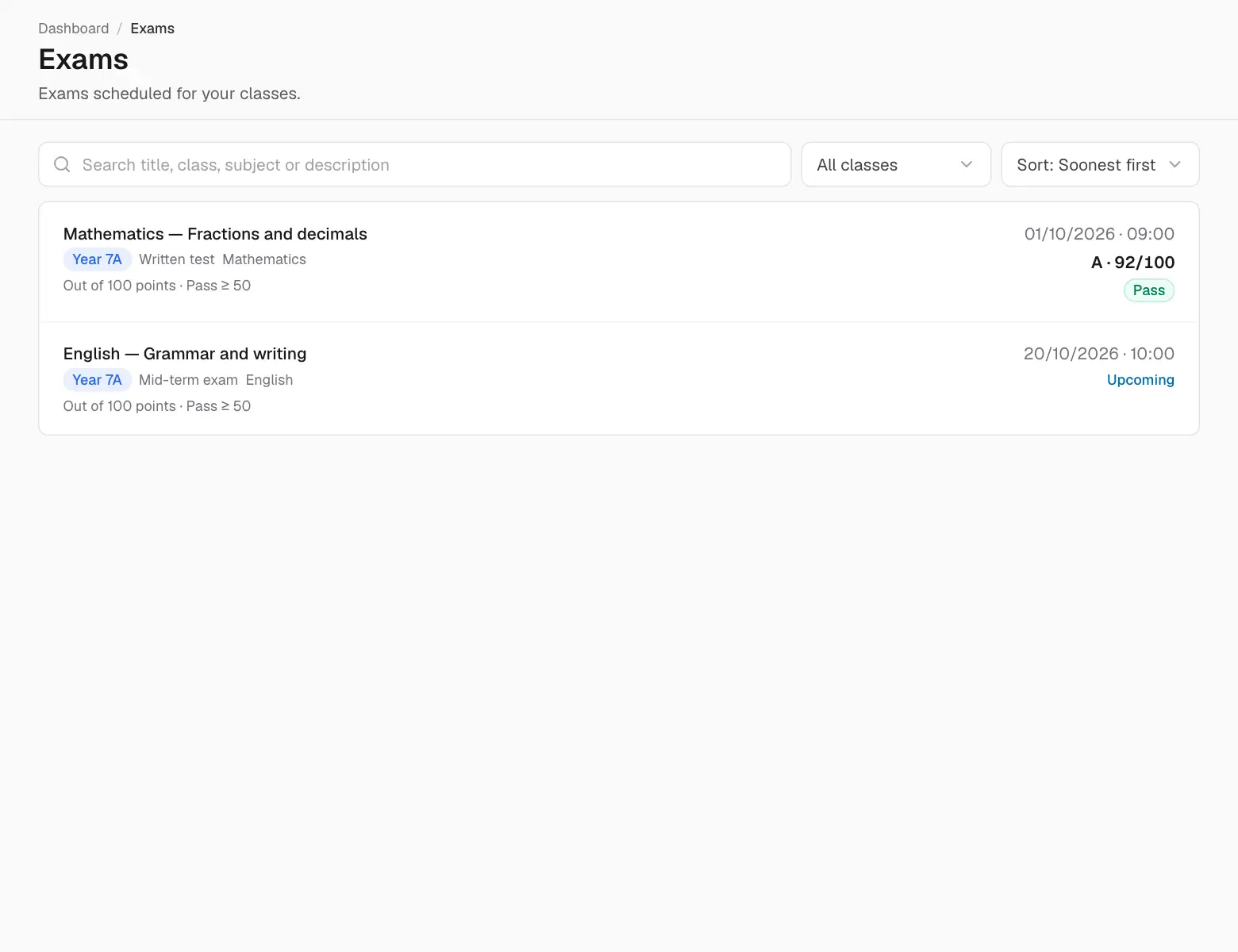
Task: Click the Pass status badge
Action: pyautogui.click(x=1148, y=290)
